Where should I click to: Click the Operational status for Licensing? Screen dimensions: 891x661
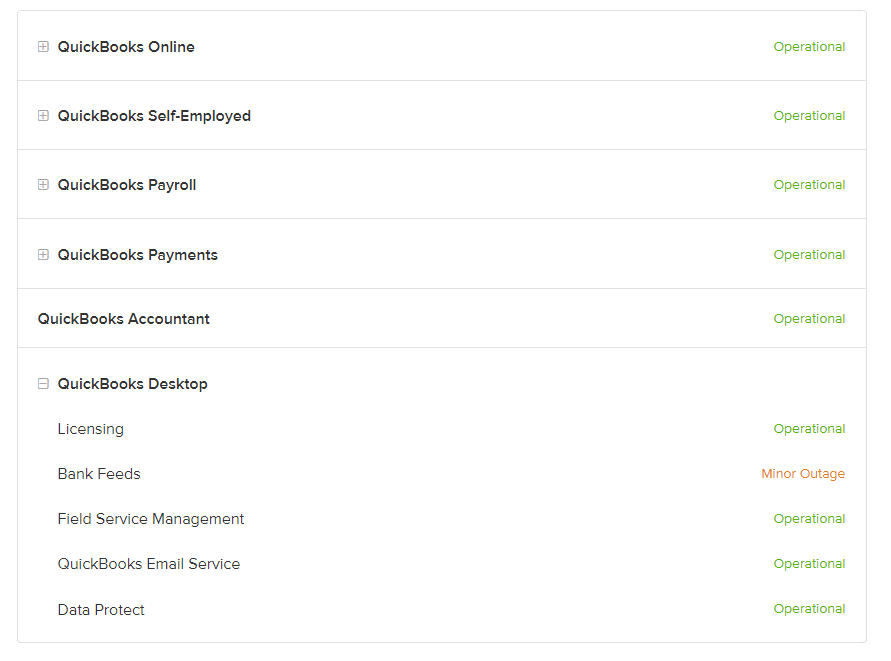(809, 429)
